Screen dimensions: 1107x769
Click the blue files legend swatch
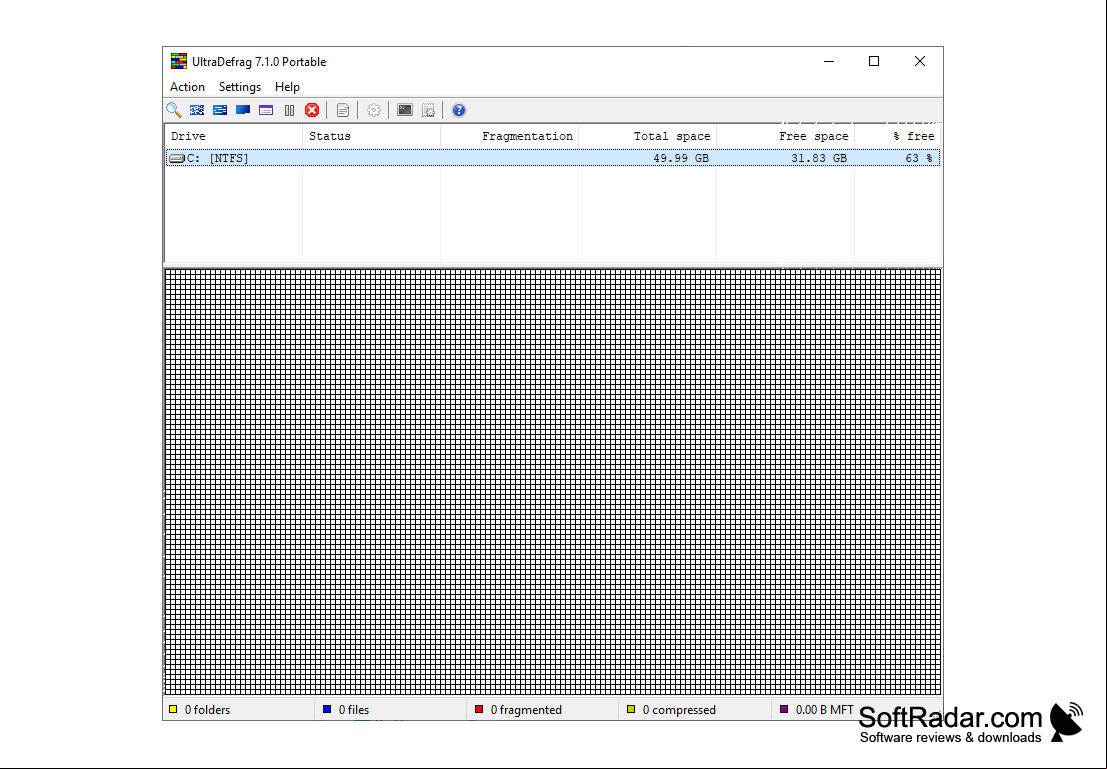tap(327, 709)
